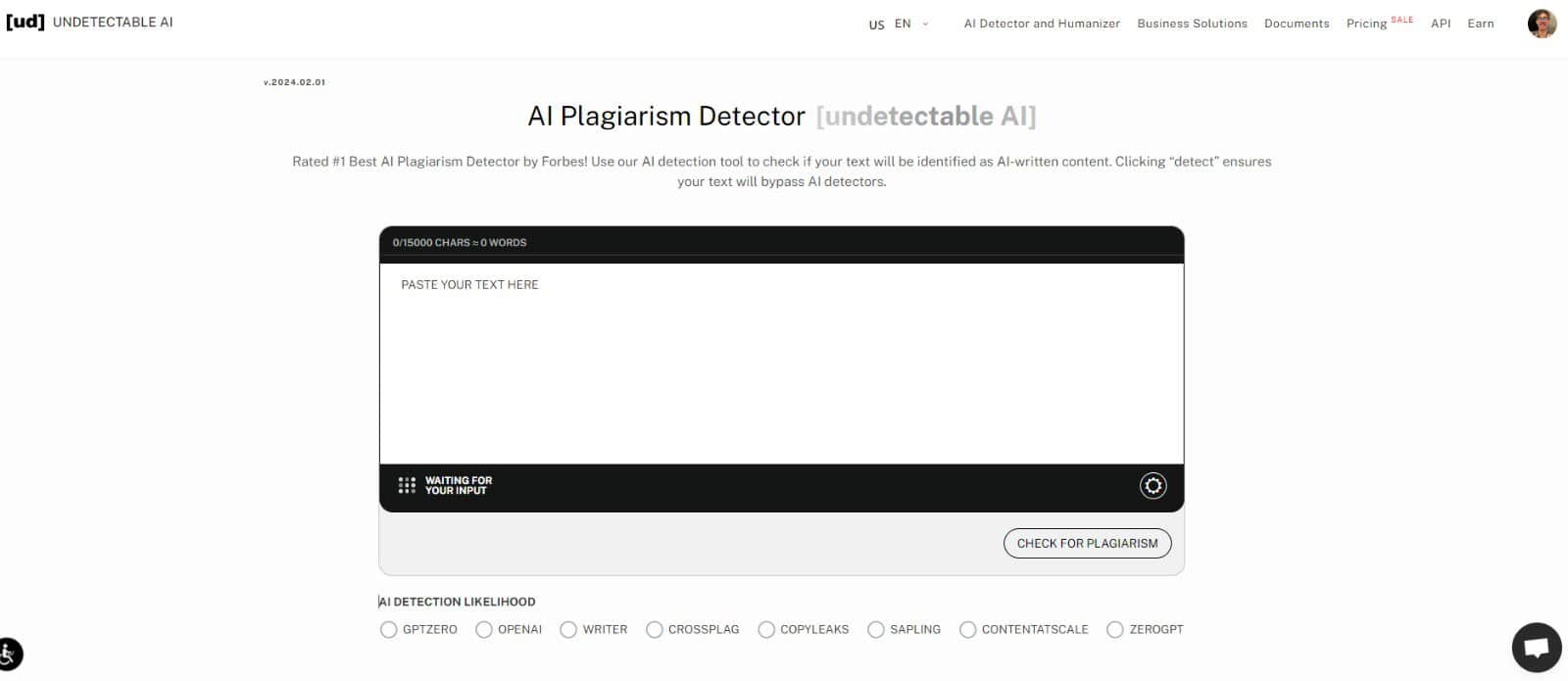Open the live chat bubble
The image size is (1568, 681).
[x=1536, y=648]
